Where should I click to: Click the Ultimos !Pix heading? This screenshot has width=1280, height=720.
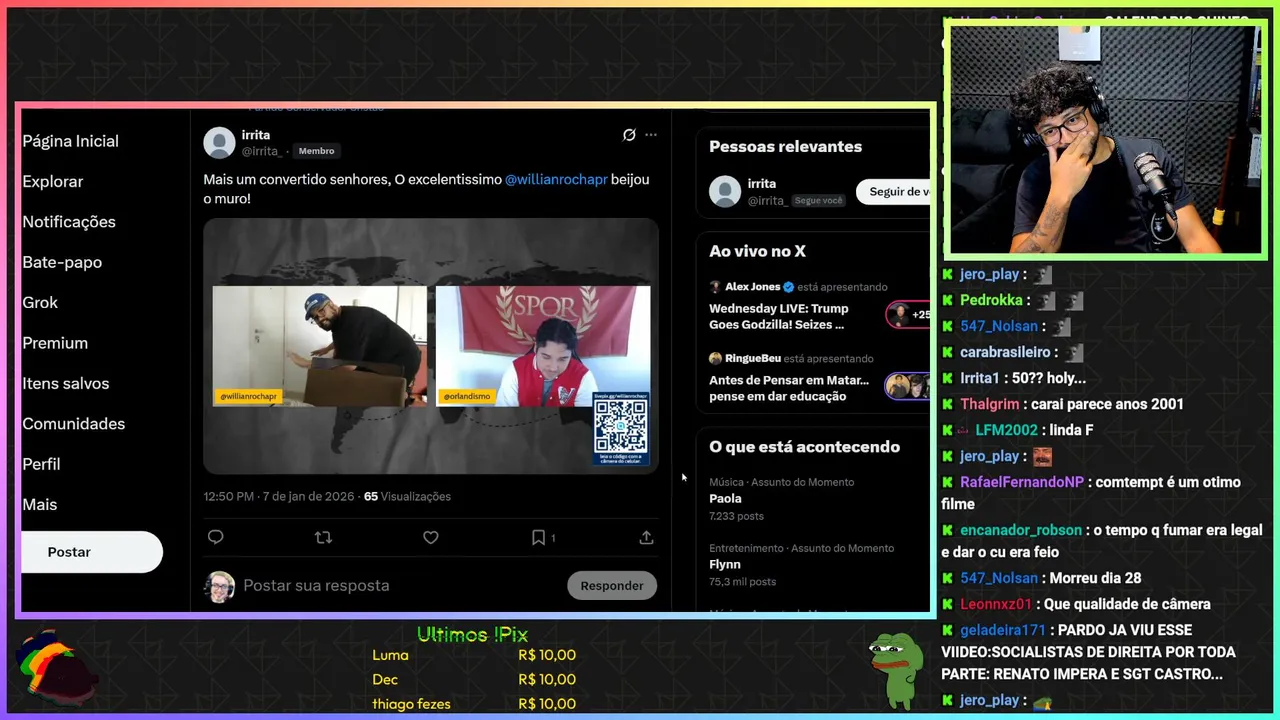472,634
